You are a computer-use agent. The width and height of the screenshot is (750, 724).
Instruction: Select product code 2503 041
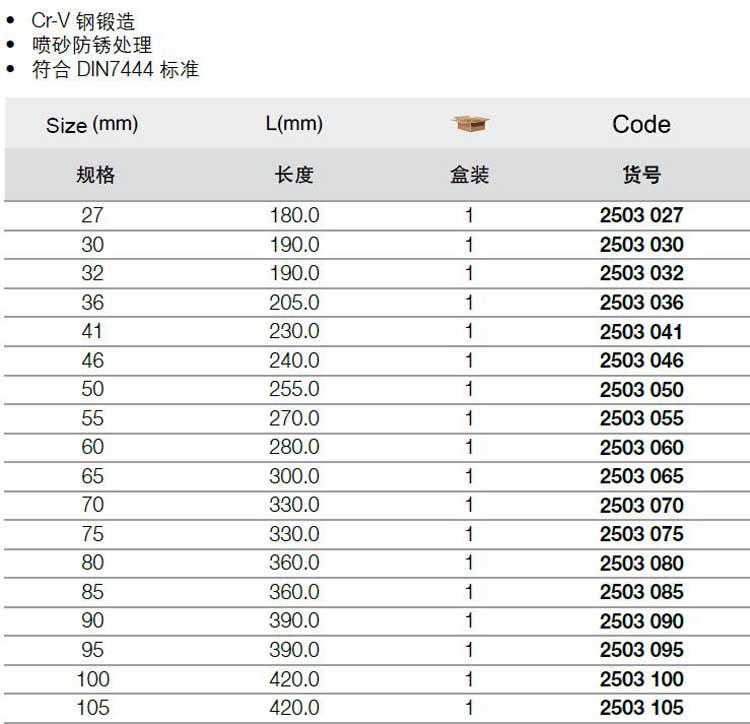click(641, 331)
